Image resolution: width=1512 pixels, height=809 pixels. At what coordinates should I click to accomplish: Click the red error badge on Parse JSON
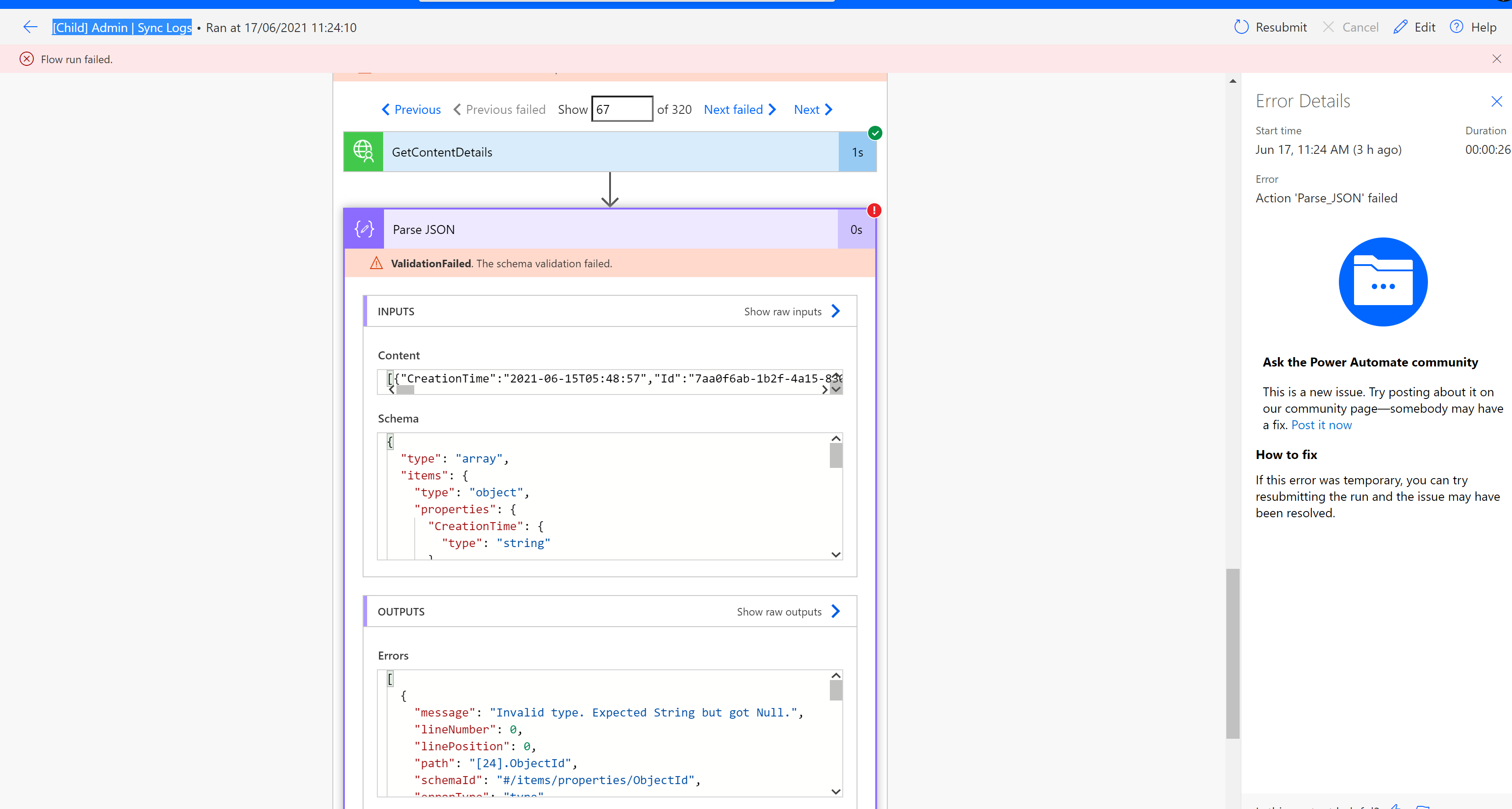[x=874, y=210]
